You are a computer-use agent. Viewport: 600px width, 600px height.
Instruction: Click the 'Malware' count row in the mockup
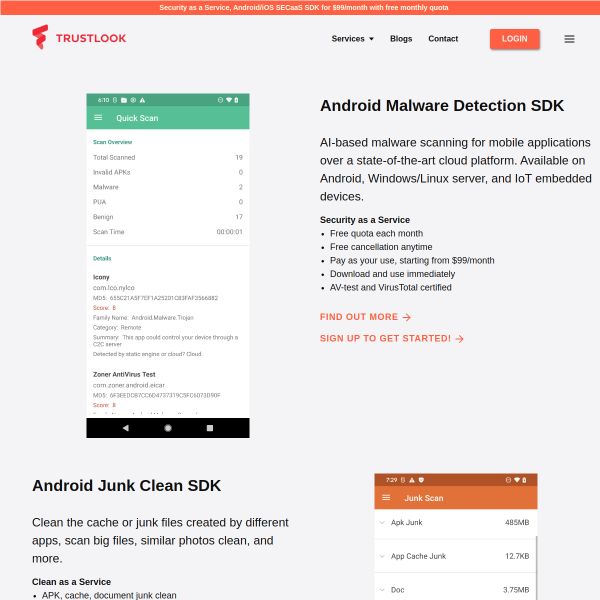point(168,187)
